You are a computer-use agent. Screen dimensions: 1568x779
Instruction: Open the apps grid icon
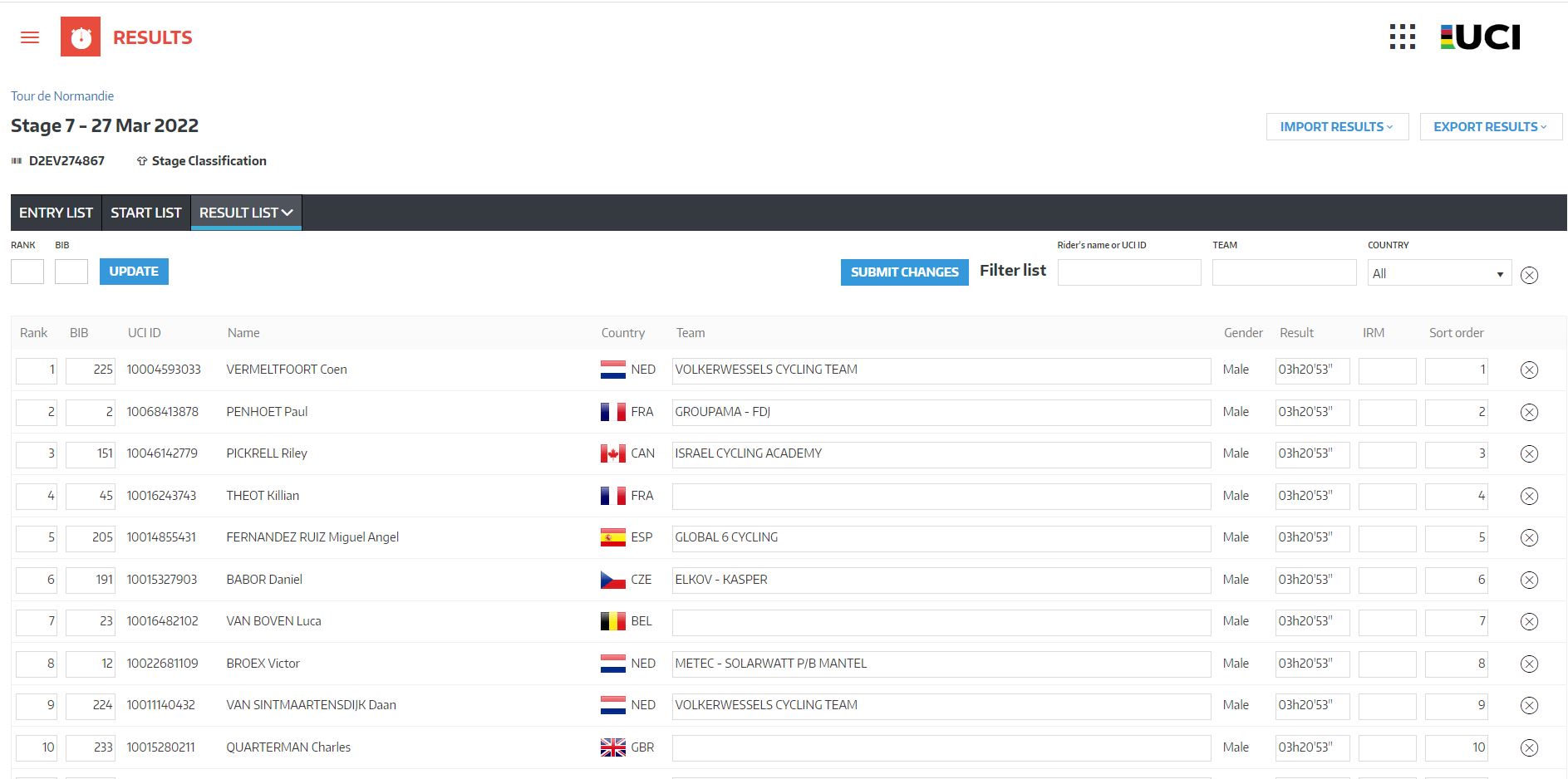tap(1403, 37)
